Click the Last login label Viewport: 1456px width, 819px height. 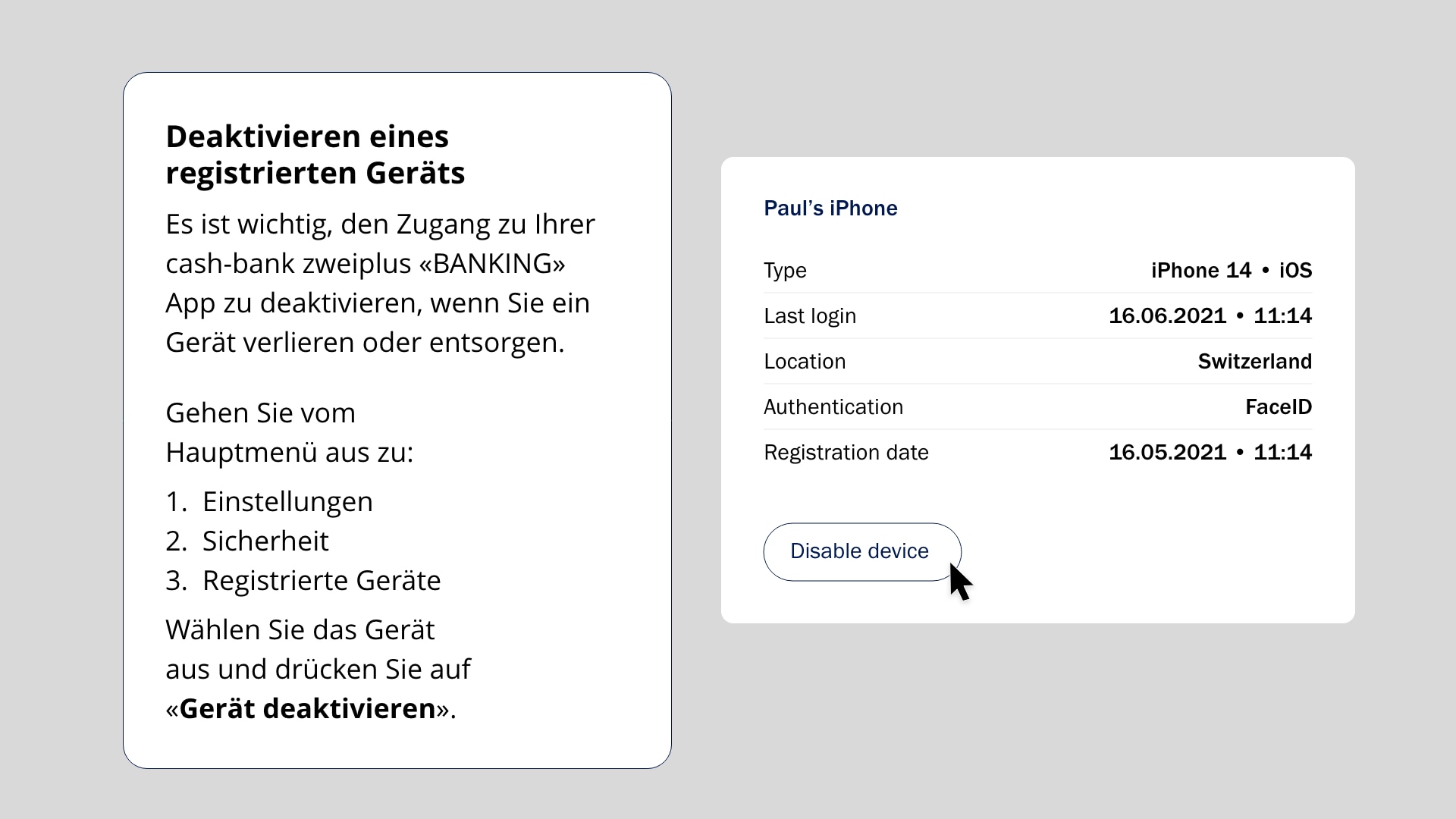pyautogui.click(x=810, y=316)
